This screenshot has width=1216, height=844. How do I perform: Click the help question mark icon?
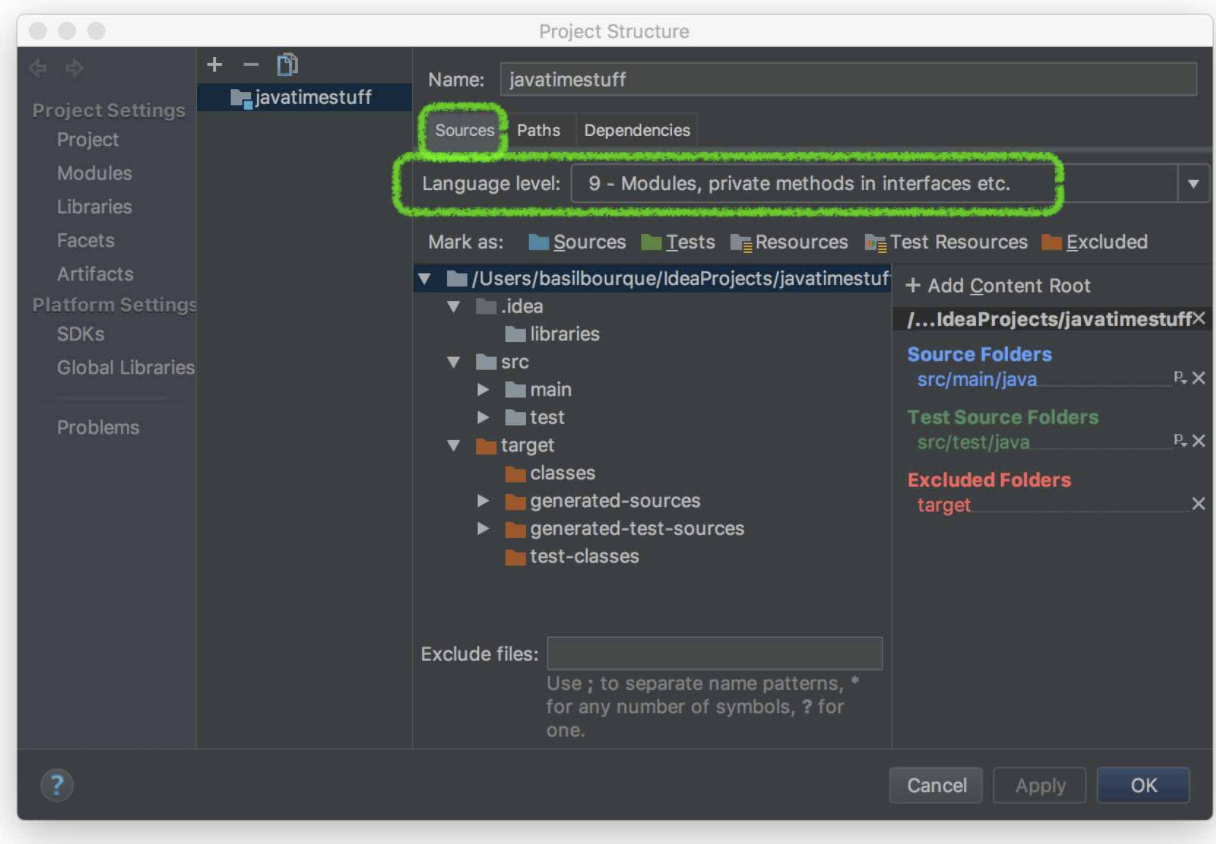[57, 785]
